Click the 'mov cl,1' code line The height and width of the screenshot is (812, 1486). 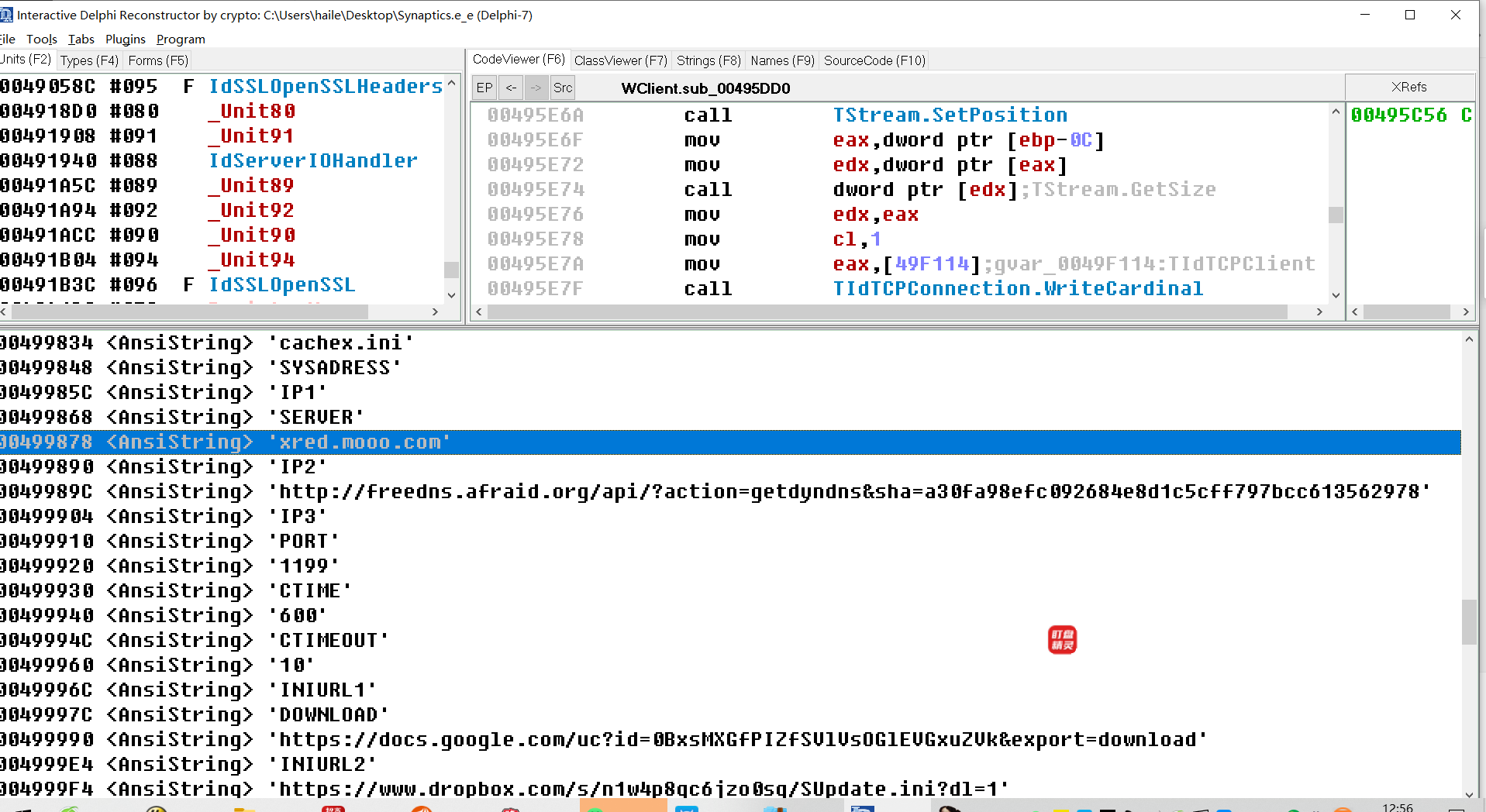(x=899, y=239)
